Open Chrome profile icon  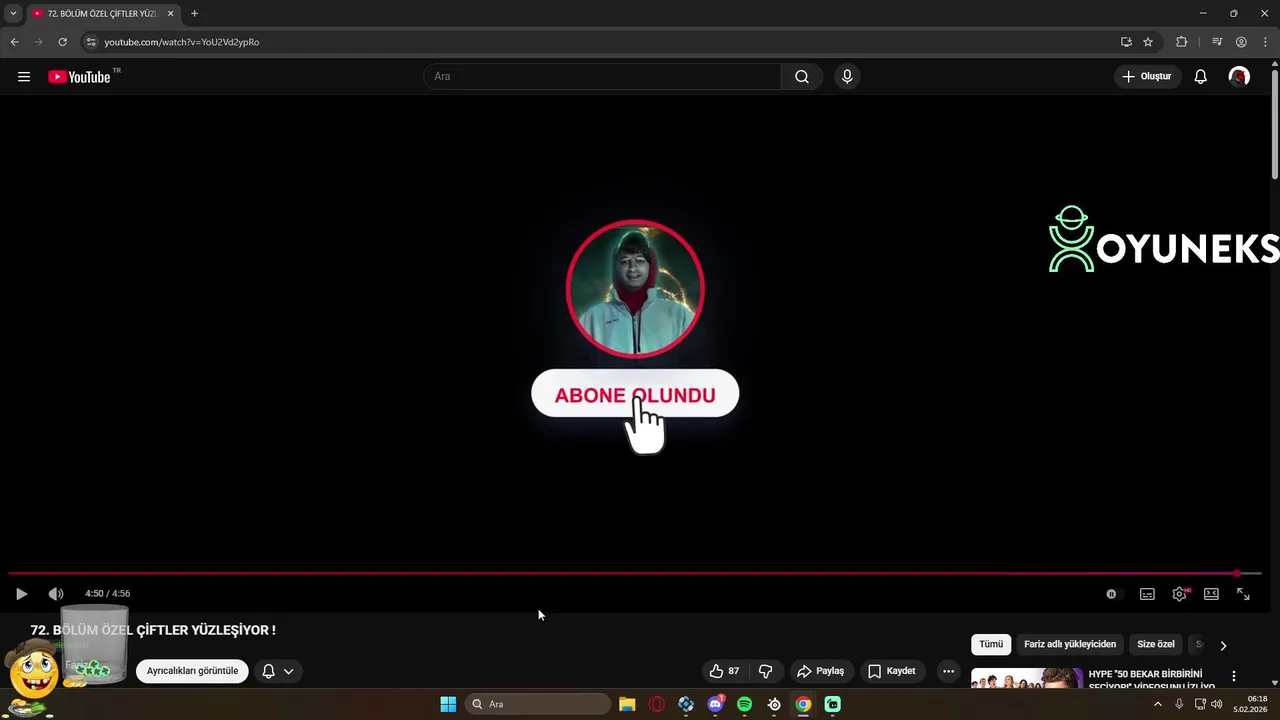click(1241, 42)
